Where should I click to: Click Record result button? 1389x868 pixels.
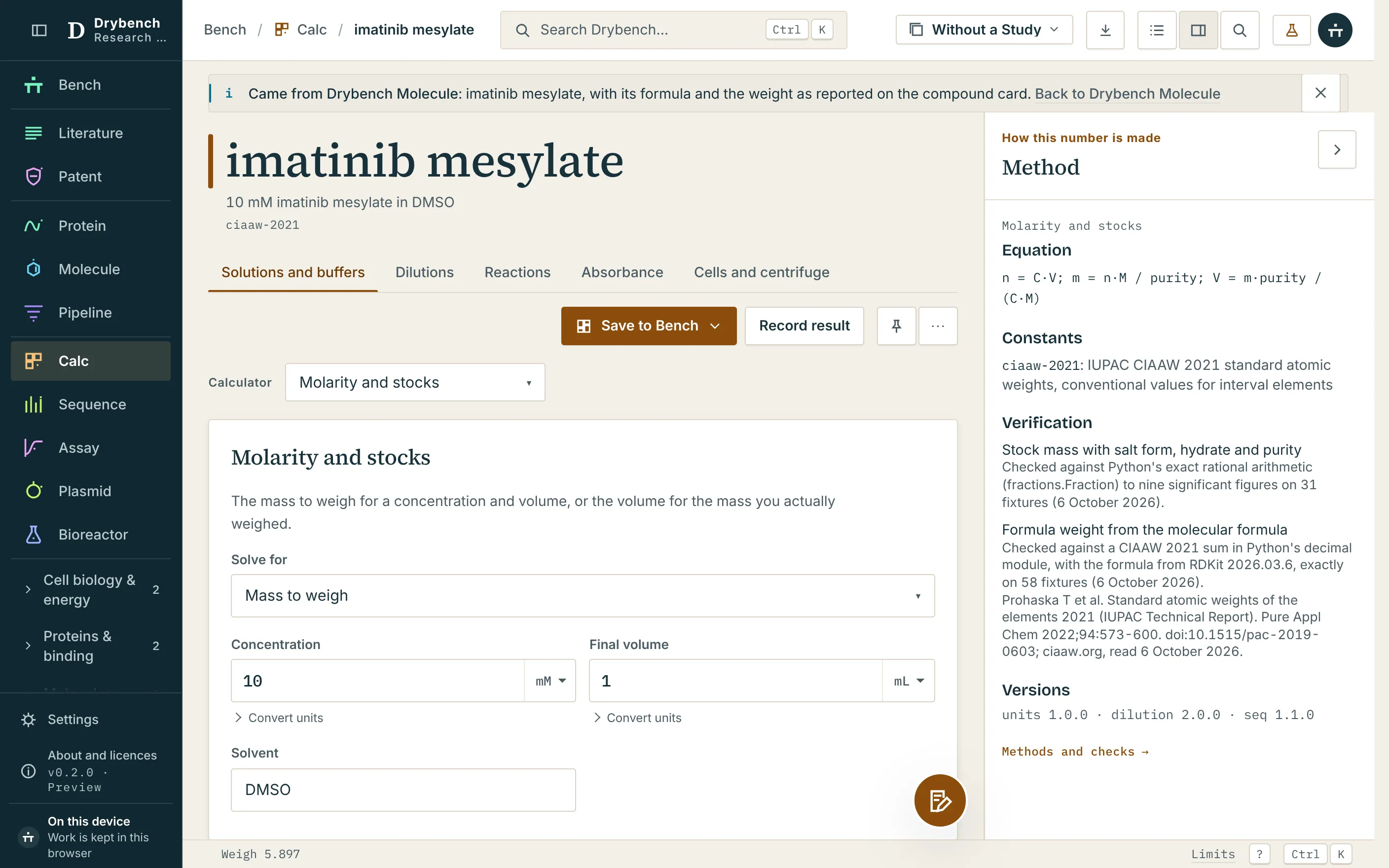pyautogui.click(x=804, y=325)
